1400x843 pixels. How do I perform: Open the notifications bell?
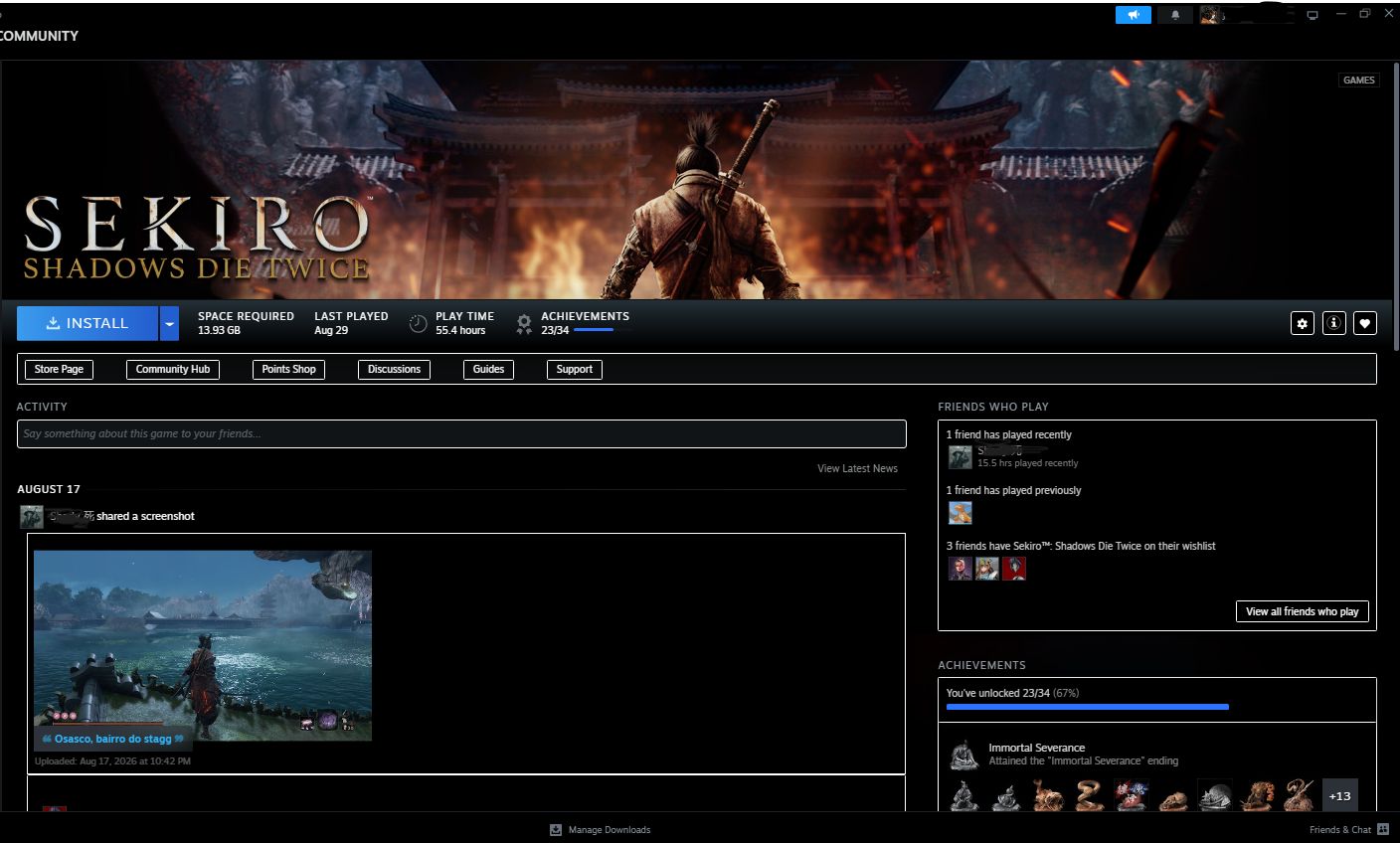coord(1175,15)
